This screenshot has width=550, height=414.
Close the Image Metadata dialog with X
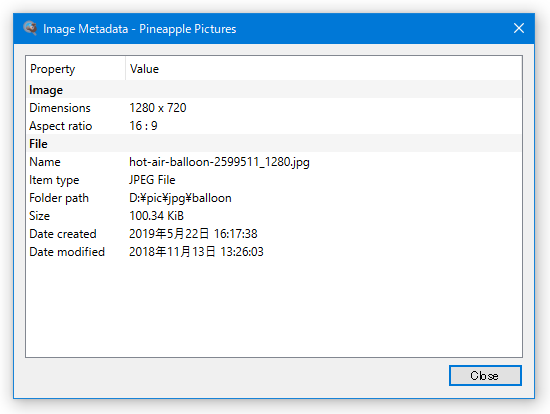519,28
